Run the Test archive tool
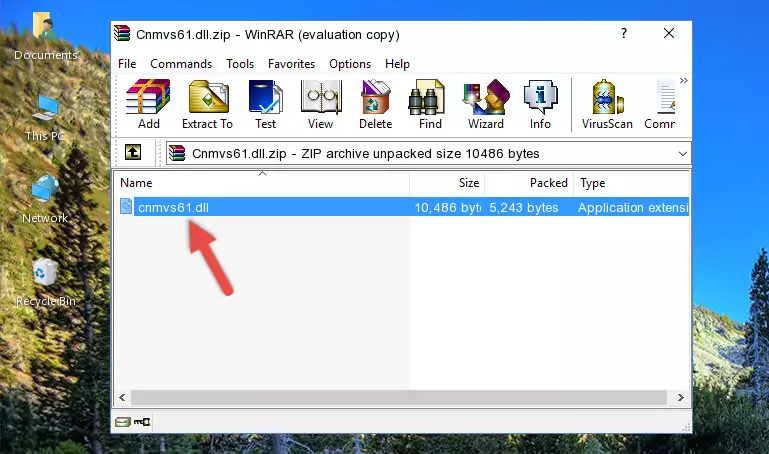769x454 pixels. (265, 104)
